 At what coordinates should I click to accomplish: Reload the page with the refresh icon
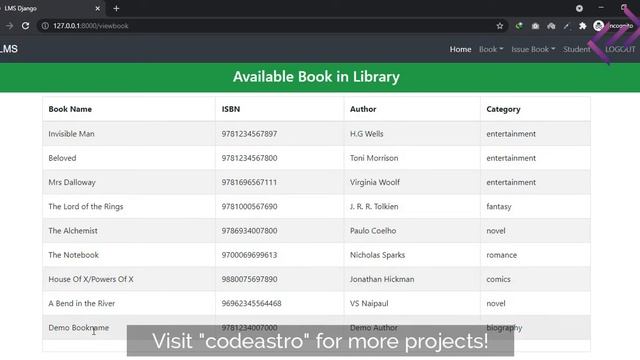pos(25,26)
